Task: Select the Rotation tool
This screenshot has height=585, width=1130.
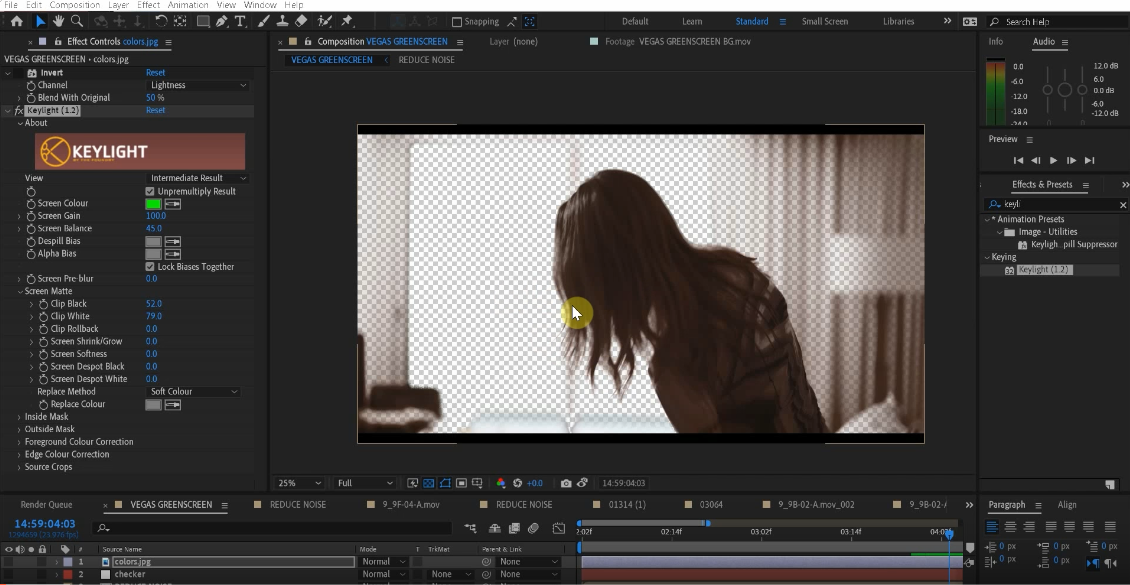Action: (x=161, y=22)
